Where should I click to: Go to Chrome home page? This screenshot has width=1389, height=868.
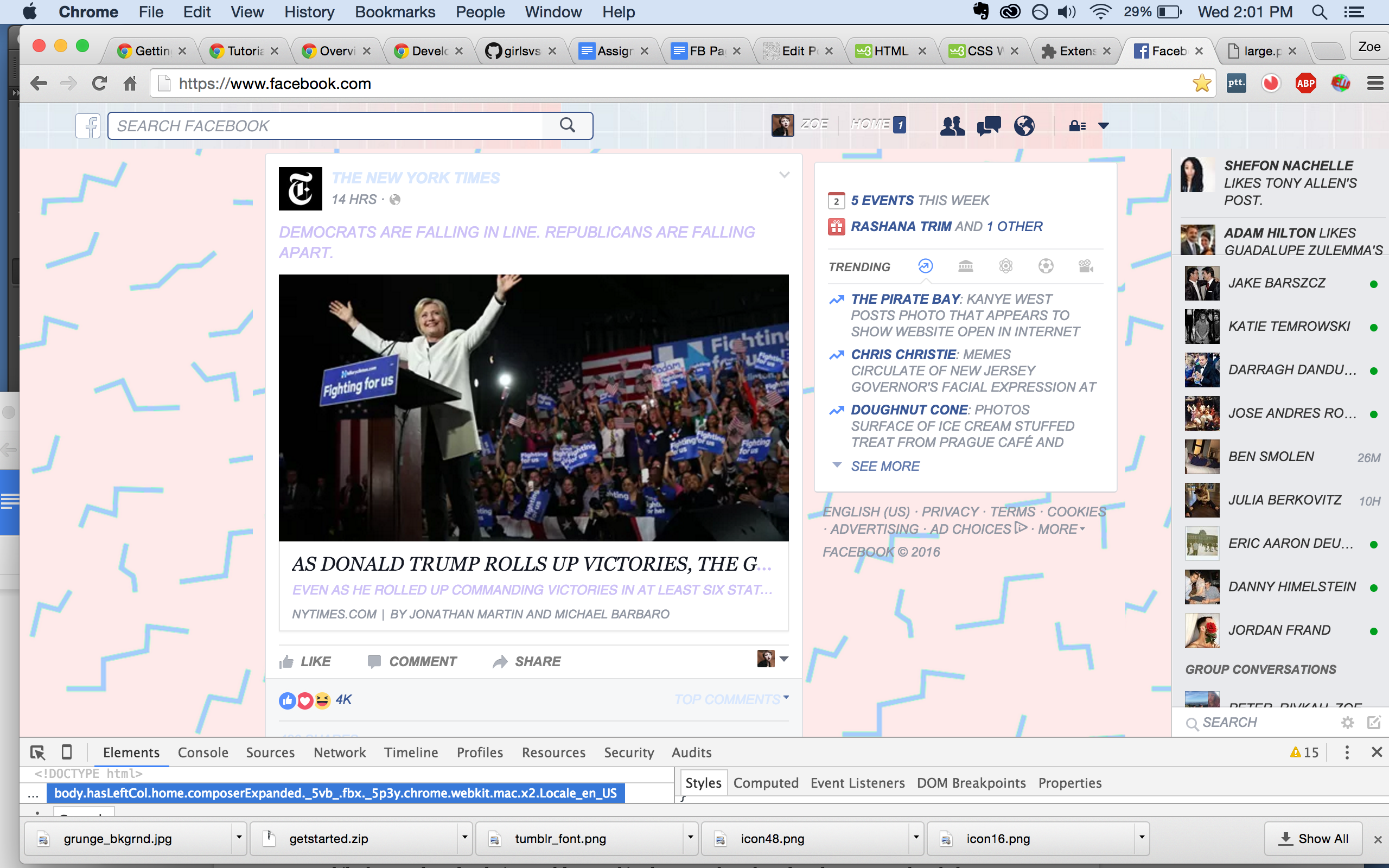(130, 83)
